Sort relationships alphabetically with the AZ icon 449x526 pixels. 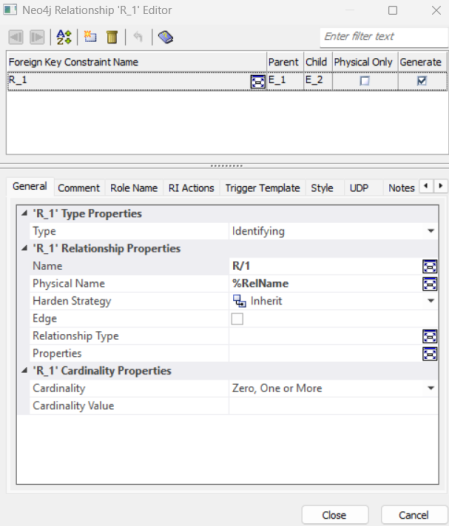point(64,37)
